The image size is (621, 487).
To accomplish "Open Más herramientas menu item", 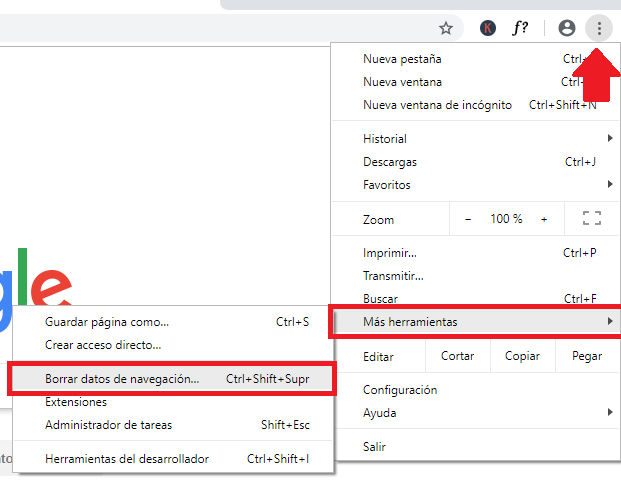I will (x=476, y=321).
